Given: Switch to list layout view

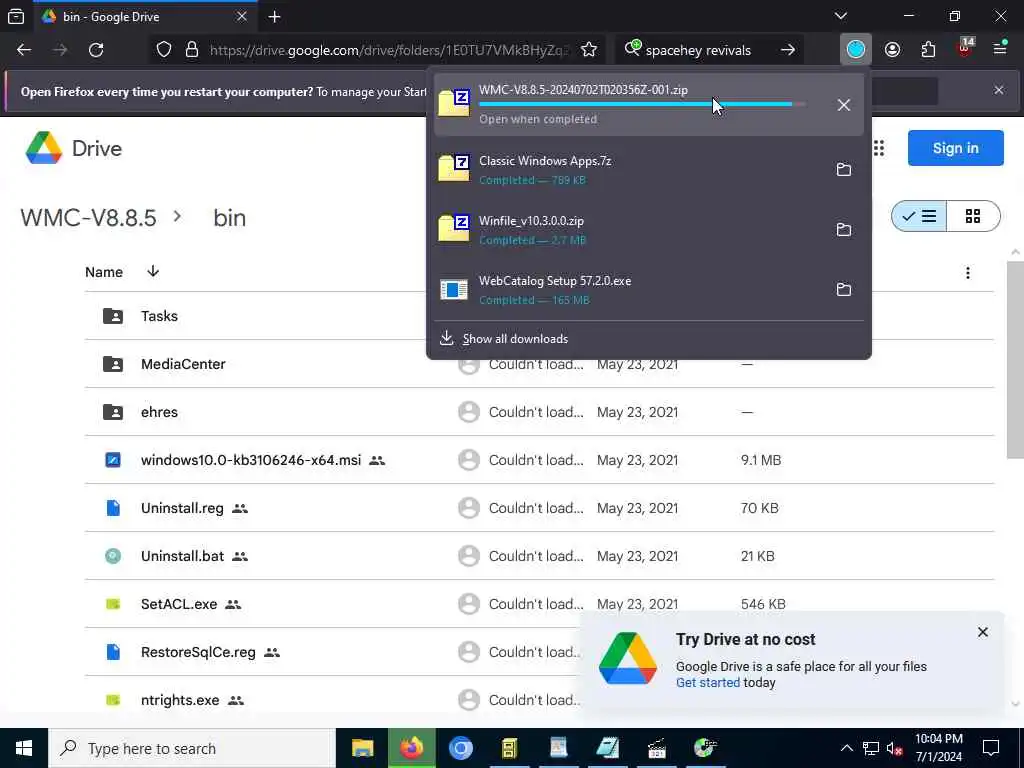Looking at the screenshot, I should (919, 216).
